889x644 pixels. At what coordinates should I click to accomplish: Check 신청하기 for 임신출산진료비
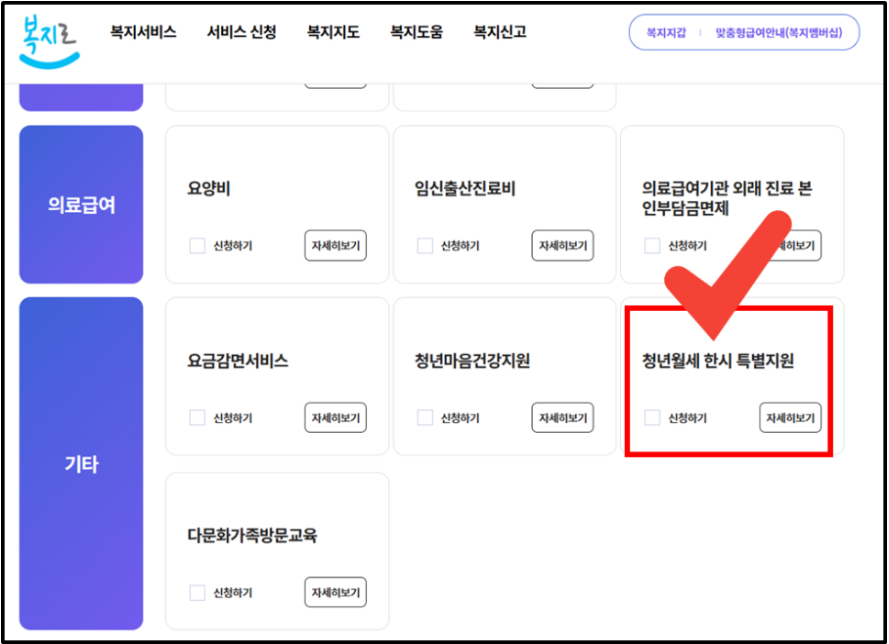tap(424, 245)
